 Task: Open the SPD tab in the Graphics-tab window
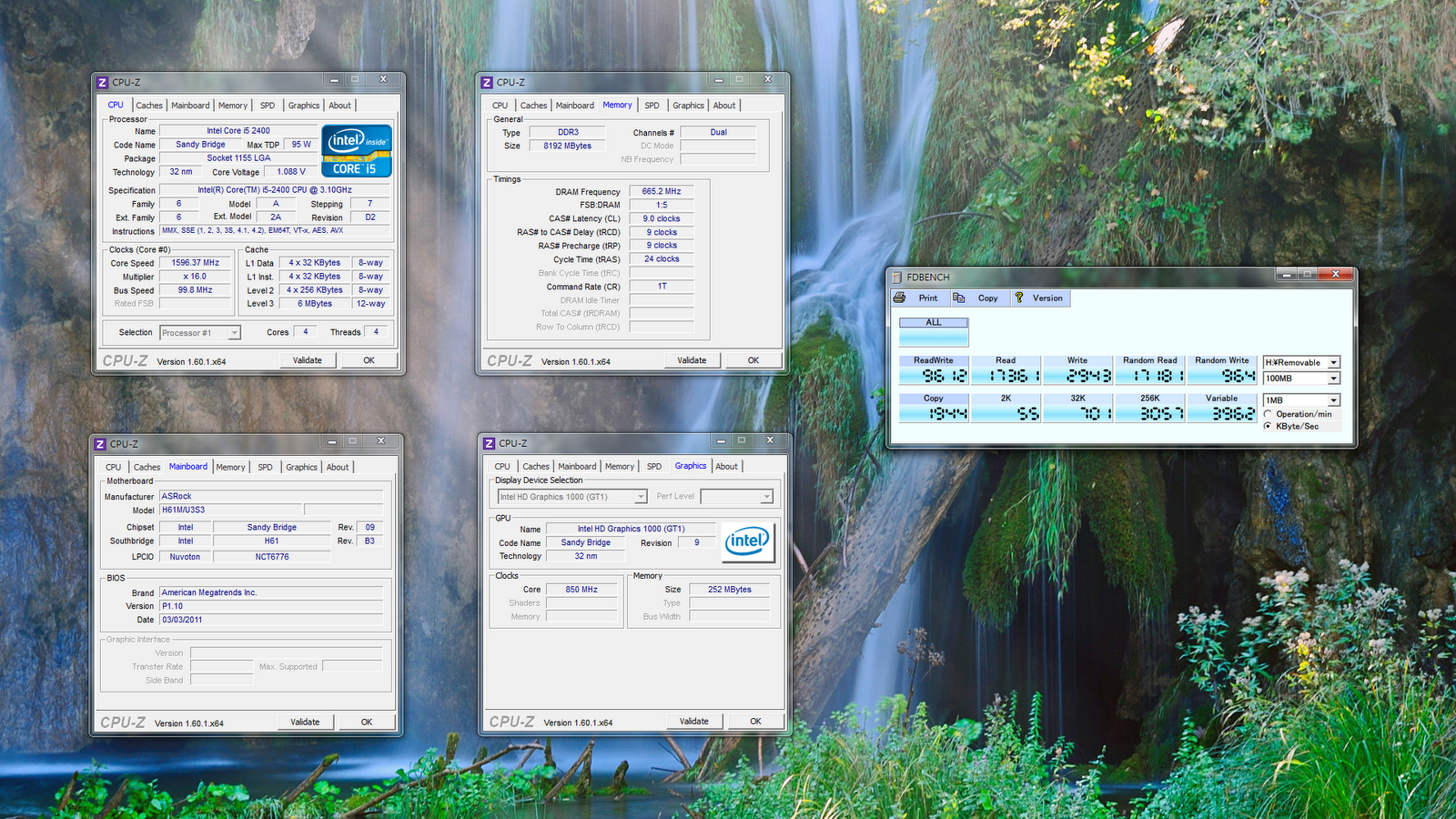[654, 467]
